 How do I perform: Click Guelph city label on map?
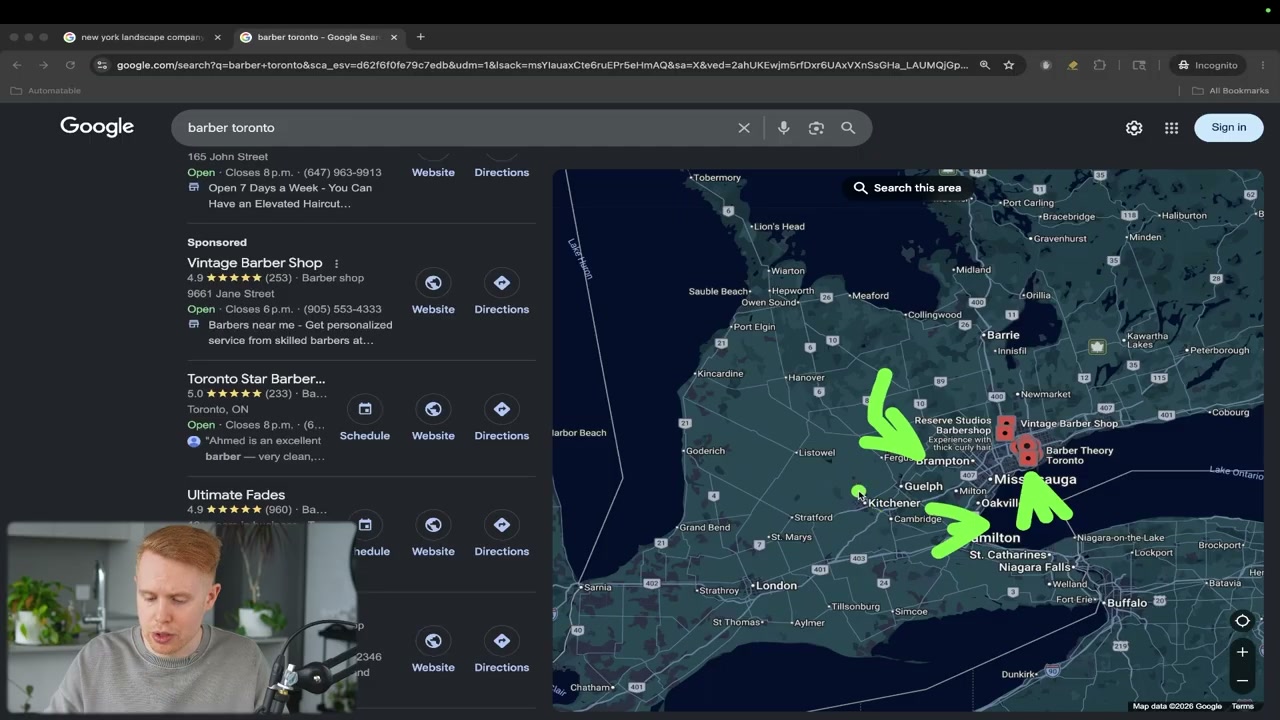(x=922, y=486)
